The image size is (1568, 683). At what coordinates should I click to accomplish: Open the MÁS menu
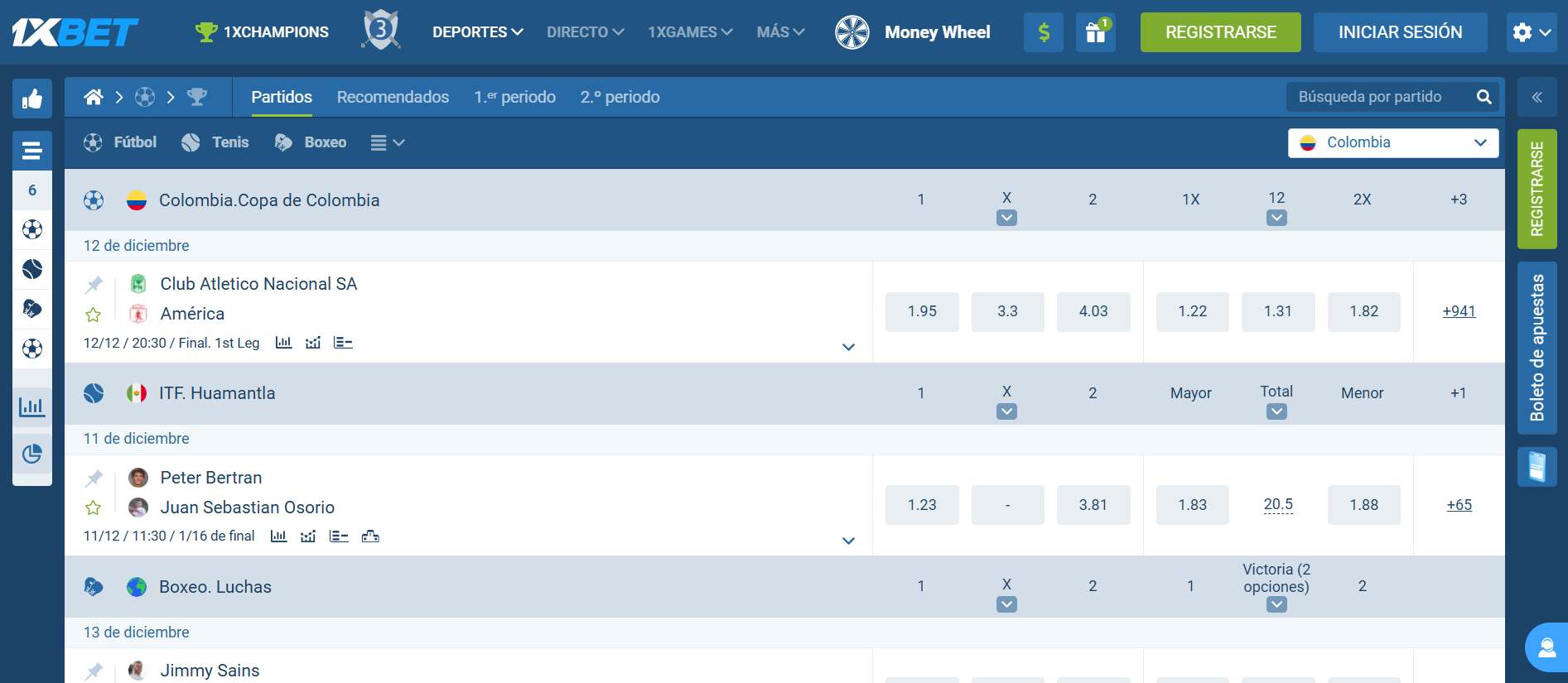[x=780, y=32]
